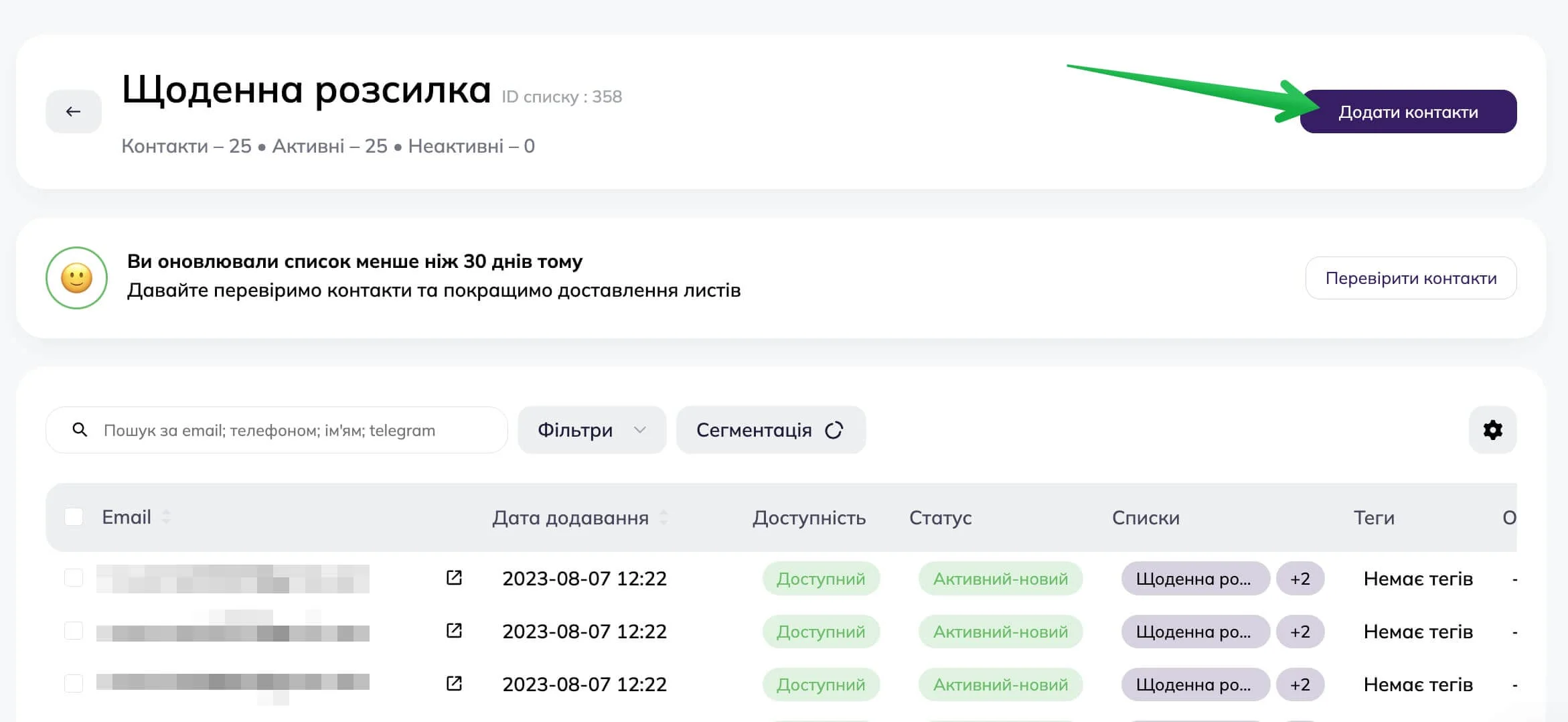Click the "Доступність" column header
The image size is (1568, 722).
pyautogui.click(x=809, y=518)
